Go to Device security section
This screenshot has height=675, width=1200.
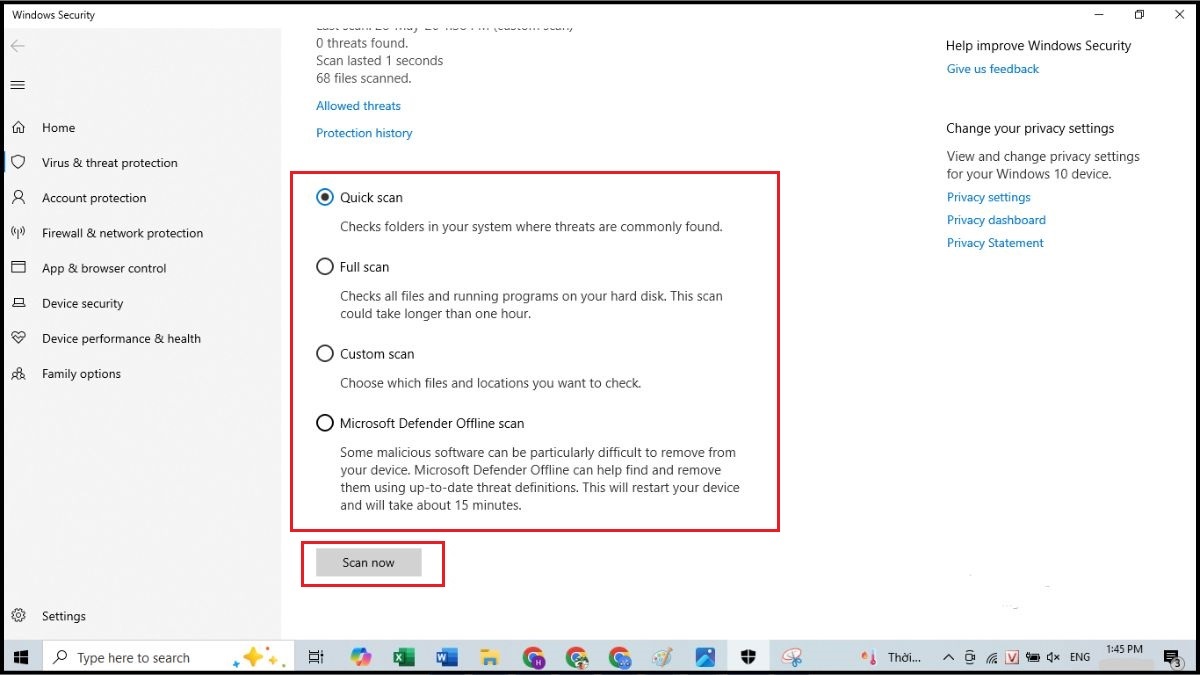coord(82,303)
